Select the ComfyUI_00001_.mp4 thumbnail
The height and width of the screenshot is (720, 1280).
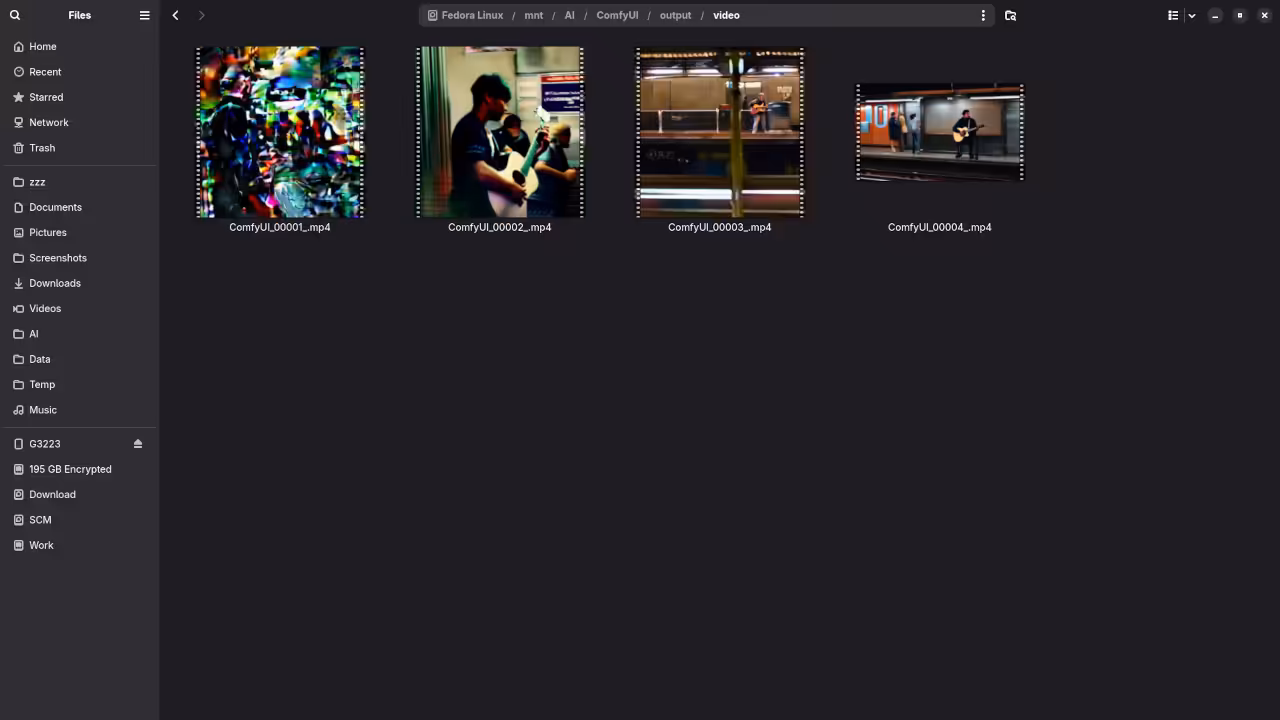279,132
